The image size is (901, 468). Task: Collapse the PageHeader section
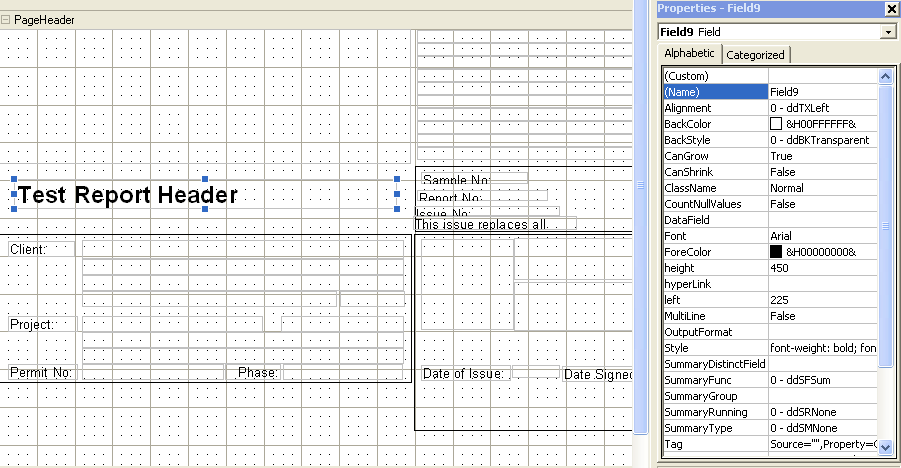[x=6, y=20]
